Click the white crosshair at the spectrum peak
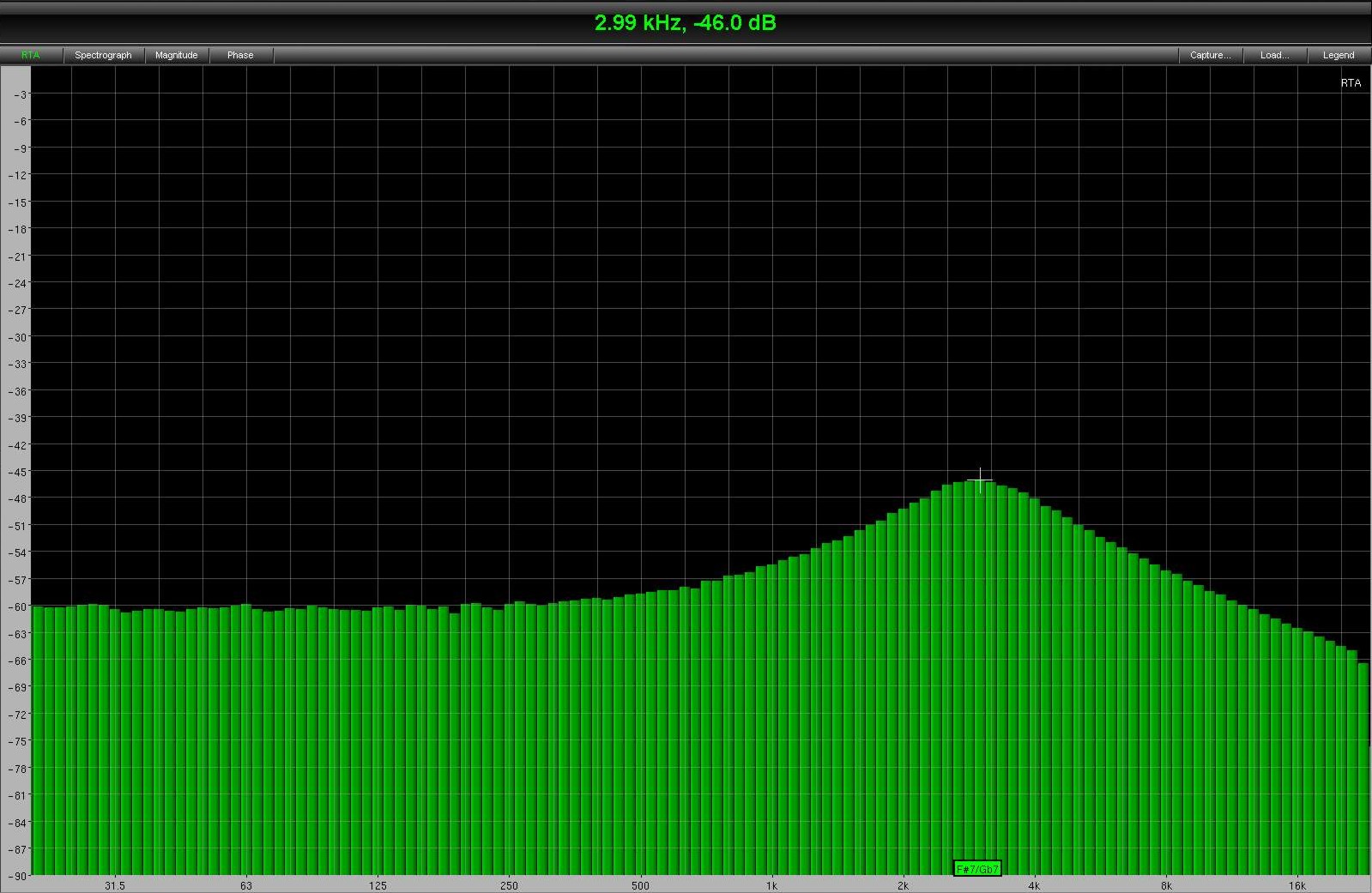This screenshot has height=893, width=1372. [x=980, y=480]
